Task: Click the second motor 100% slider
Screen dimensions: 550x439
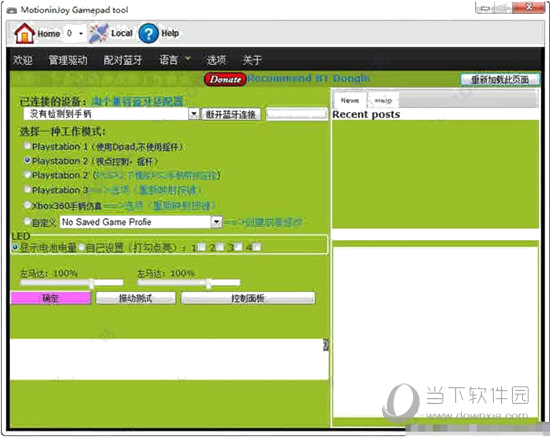Action: (x=189, y=283)
